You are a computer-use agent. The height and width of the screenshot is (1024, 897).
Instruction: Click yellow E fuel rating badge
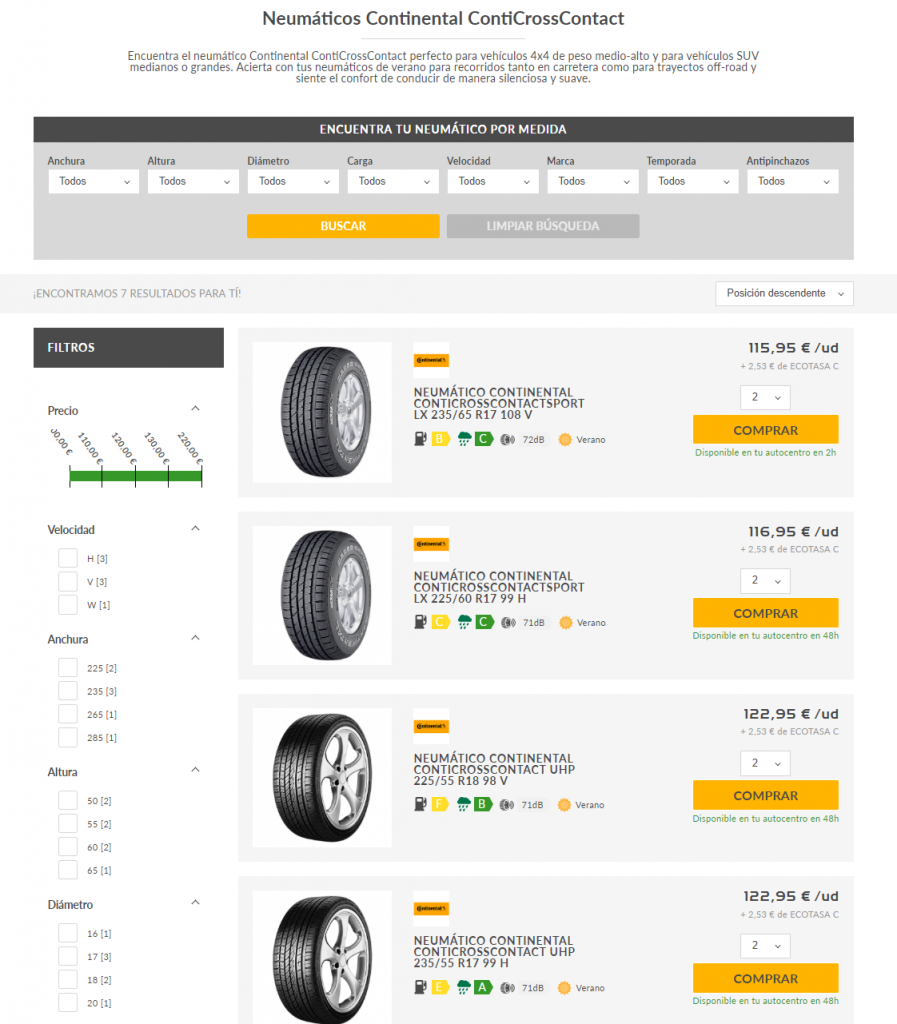tap(440, 987)
